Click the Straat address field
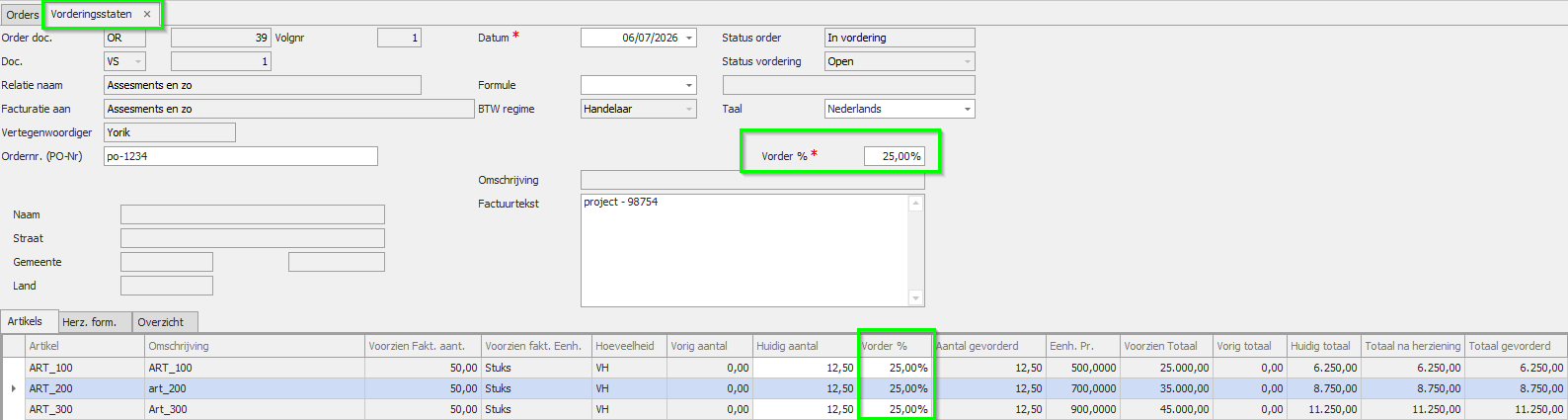This screenshot has width=1568, height=420. 253,238
